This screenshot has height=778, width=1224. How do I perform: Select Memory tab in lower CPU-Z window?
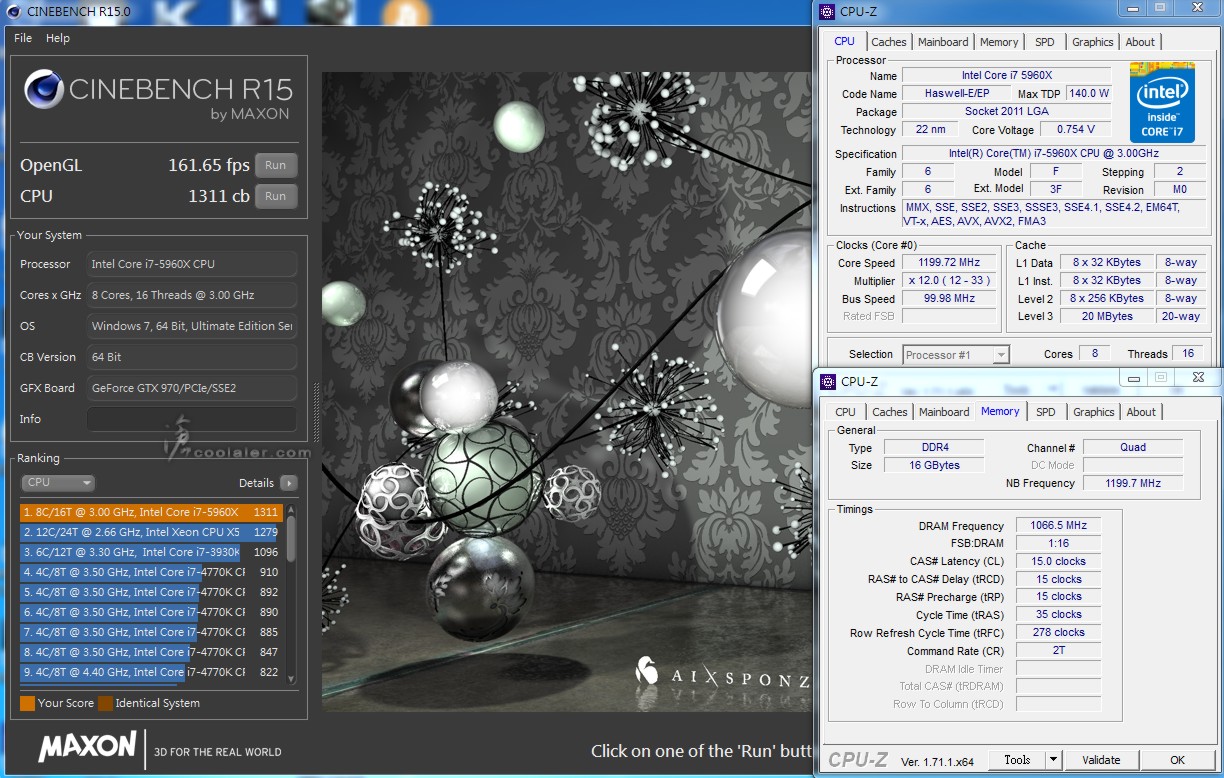coord(1000,411)
